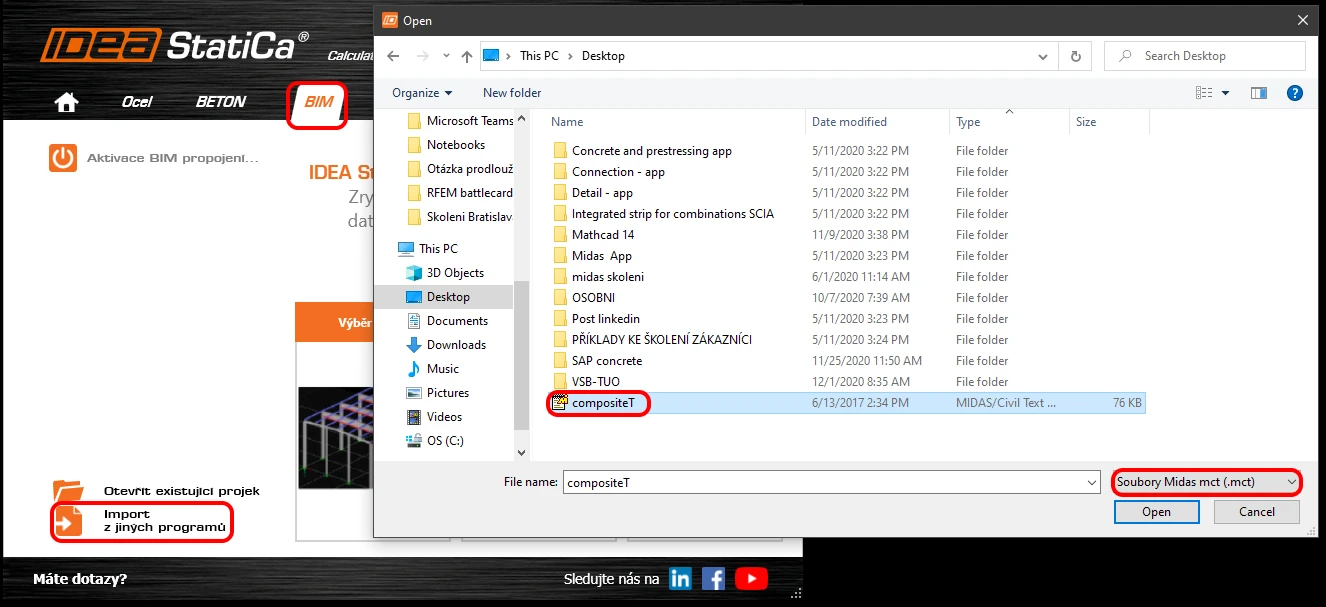Toggle the preview pane icon
Viewport: 1326px width, 607px height.
tap(1259, 93)
